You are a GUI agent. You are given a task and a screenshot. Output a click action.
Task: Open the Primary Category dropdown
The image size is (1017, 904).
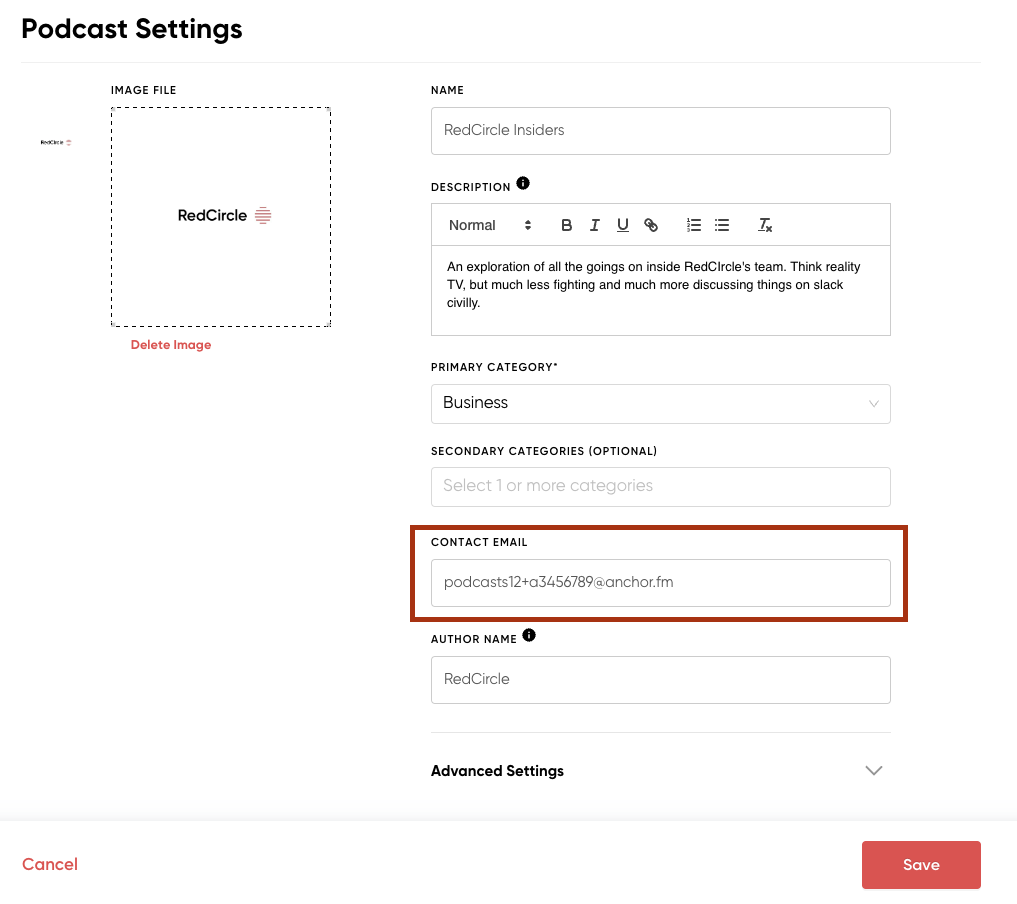(x=660, y=404)
